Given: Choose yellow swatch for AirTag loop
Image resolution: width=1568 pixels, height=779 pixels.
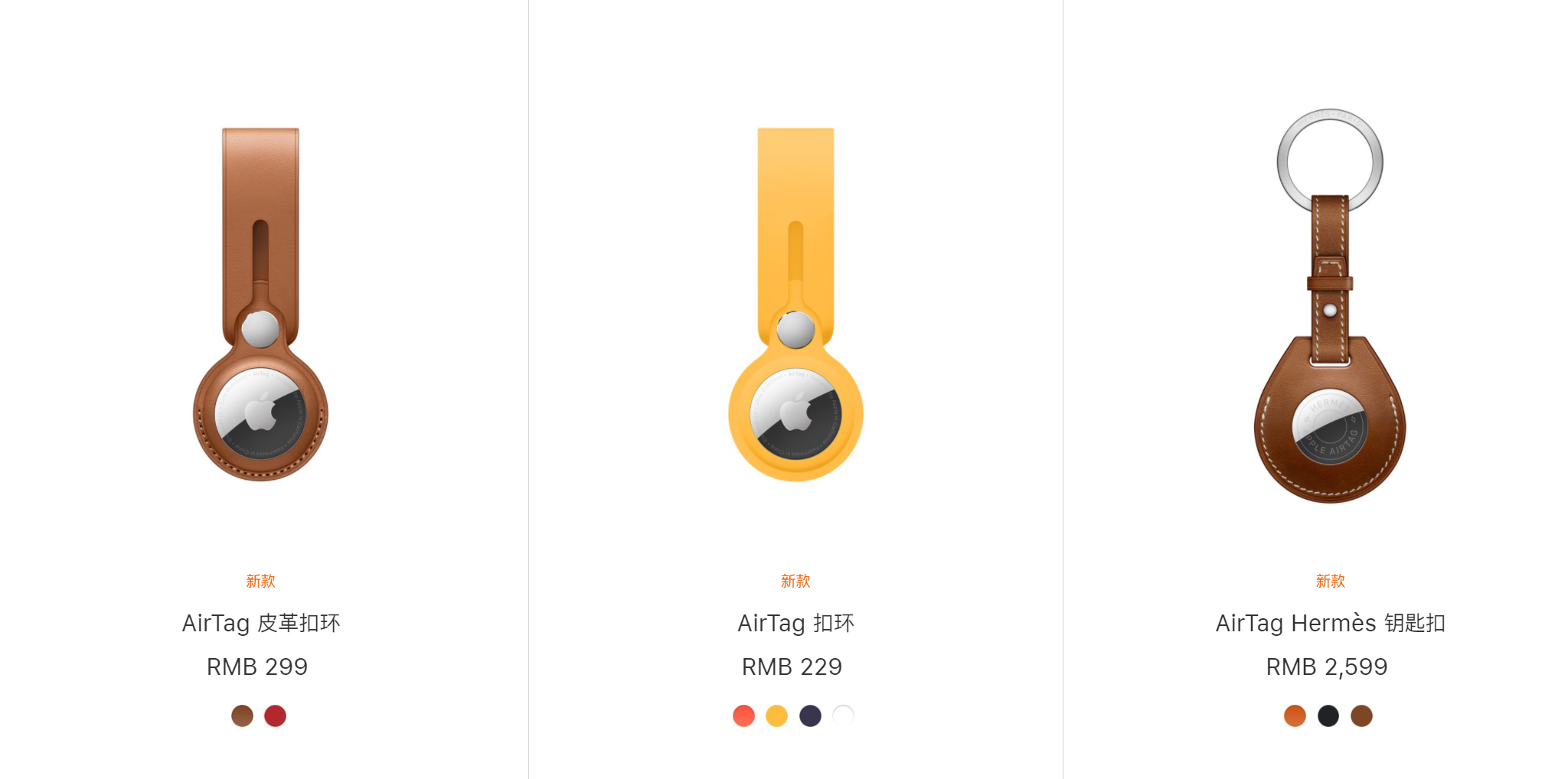Looking at the screenshot, I should pos(776,715).
